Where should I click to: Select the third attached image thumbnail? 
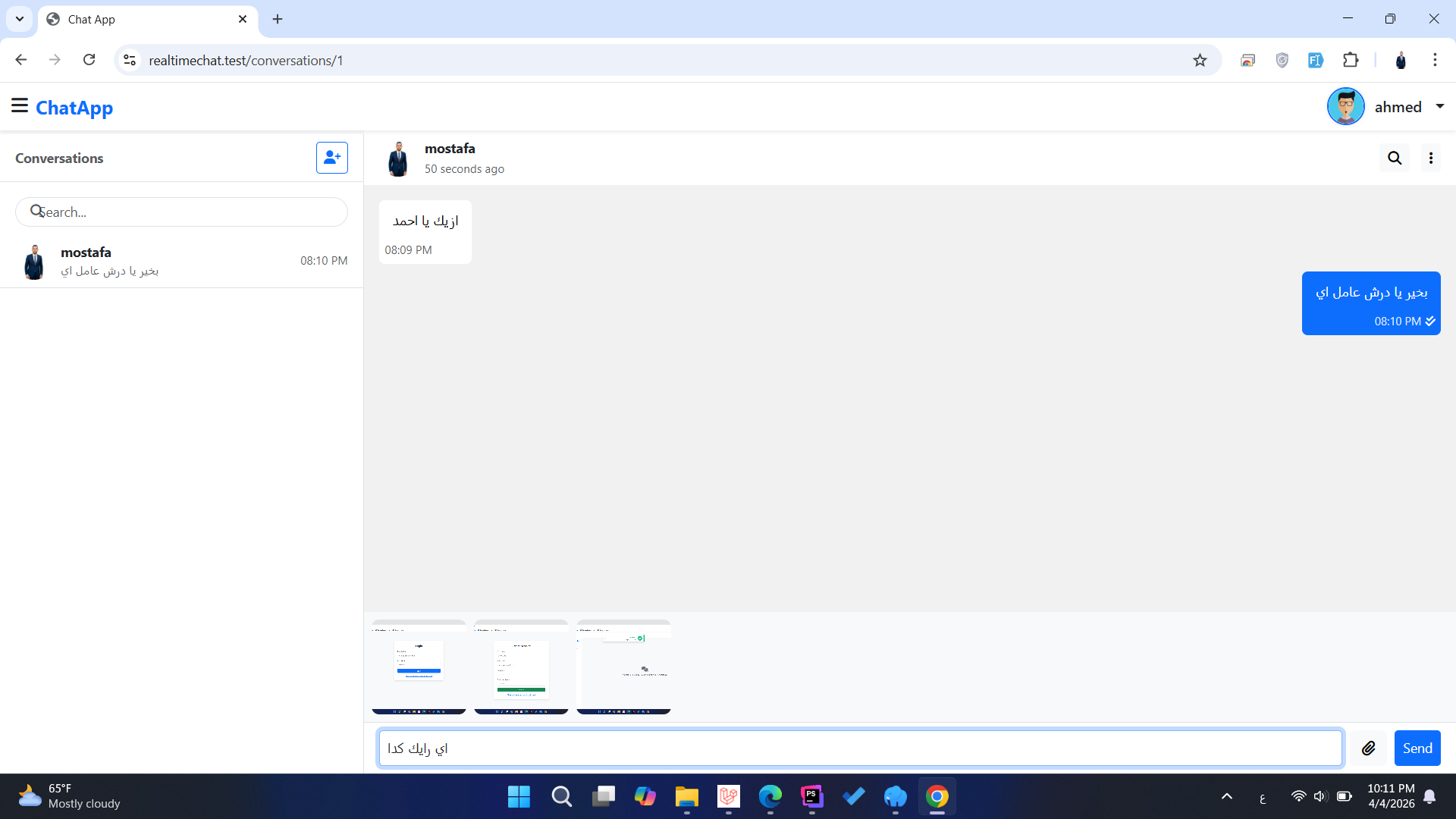[x=623, y=667]
